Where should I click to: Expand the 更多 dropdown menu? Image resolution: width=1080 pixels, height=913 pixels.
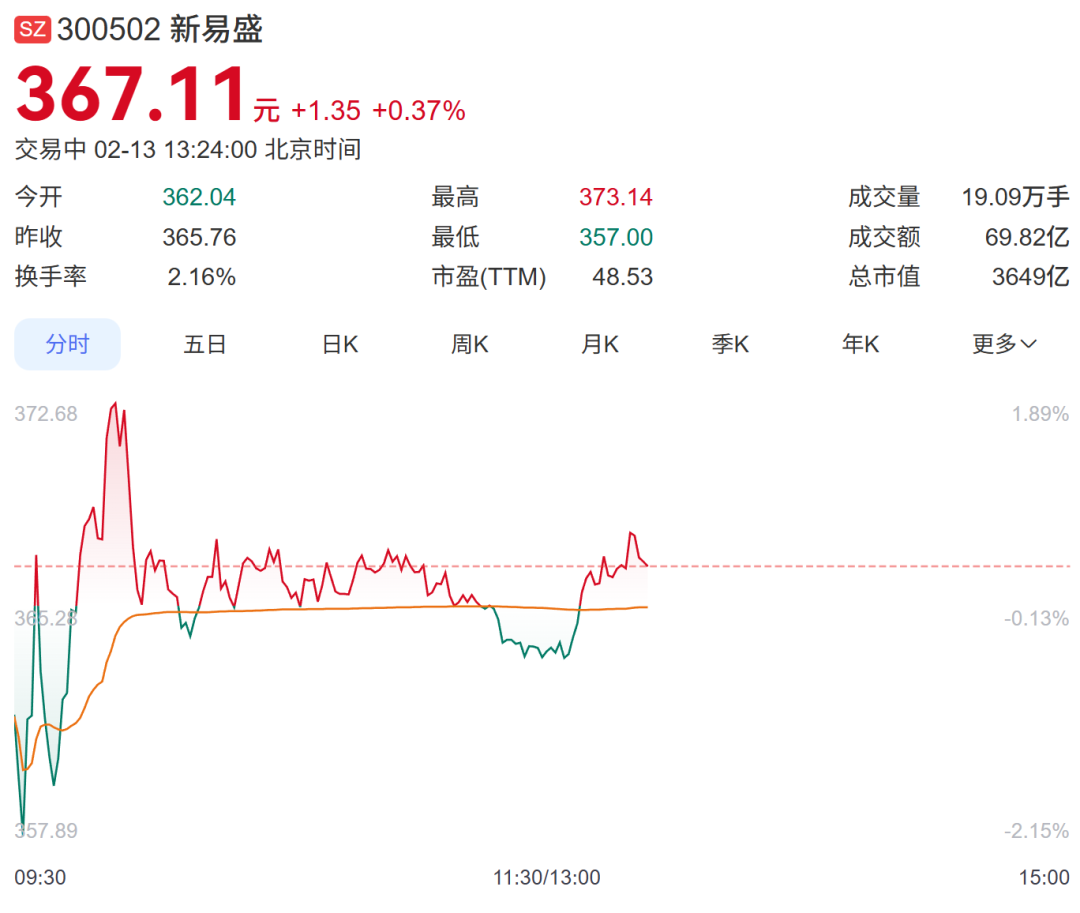pyautogui.click(x=1004, y=345)
